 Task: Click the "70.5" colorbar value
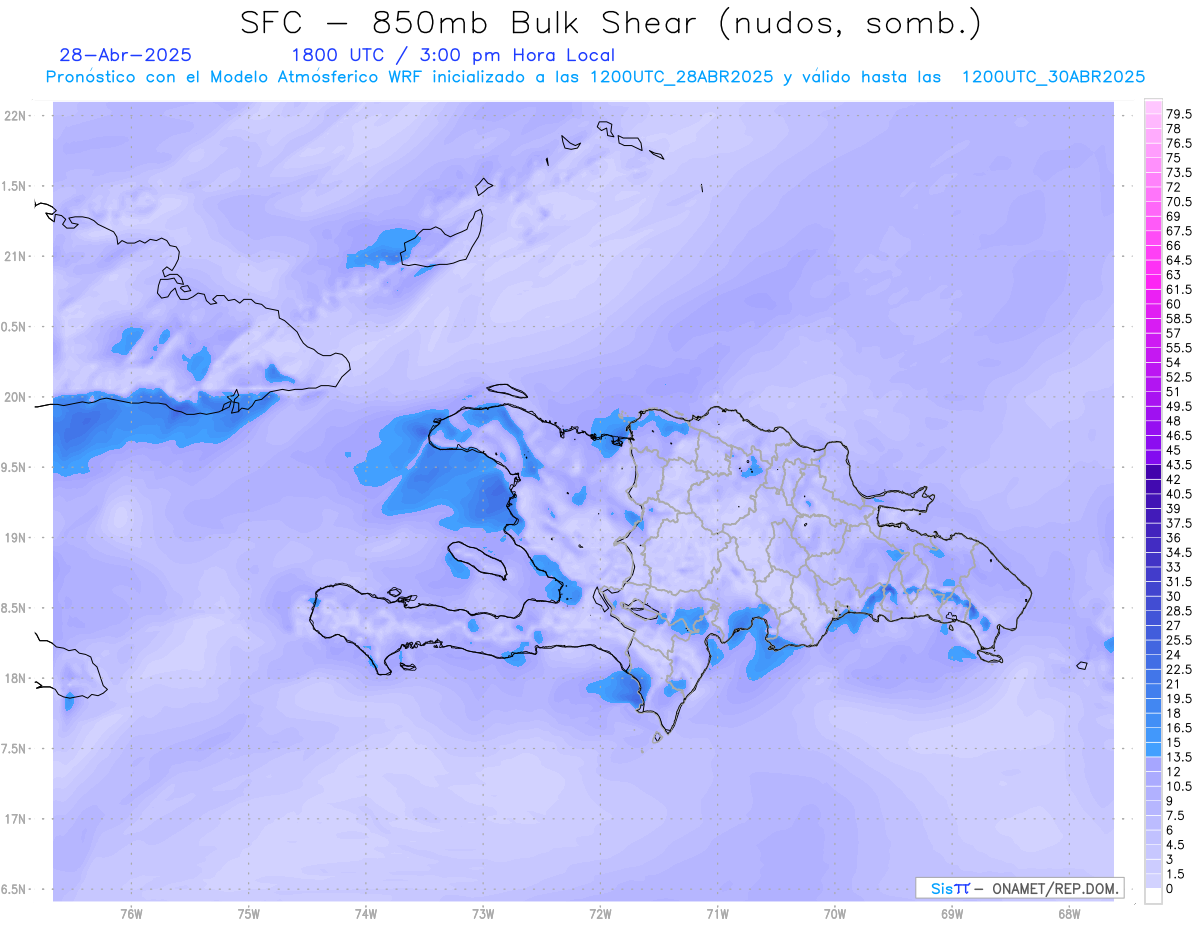pyautogui.click(x=1179, y=202)
